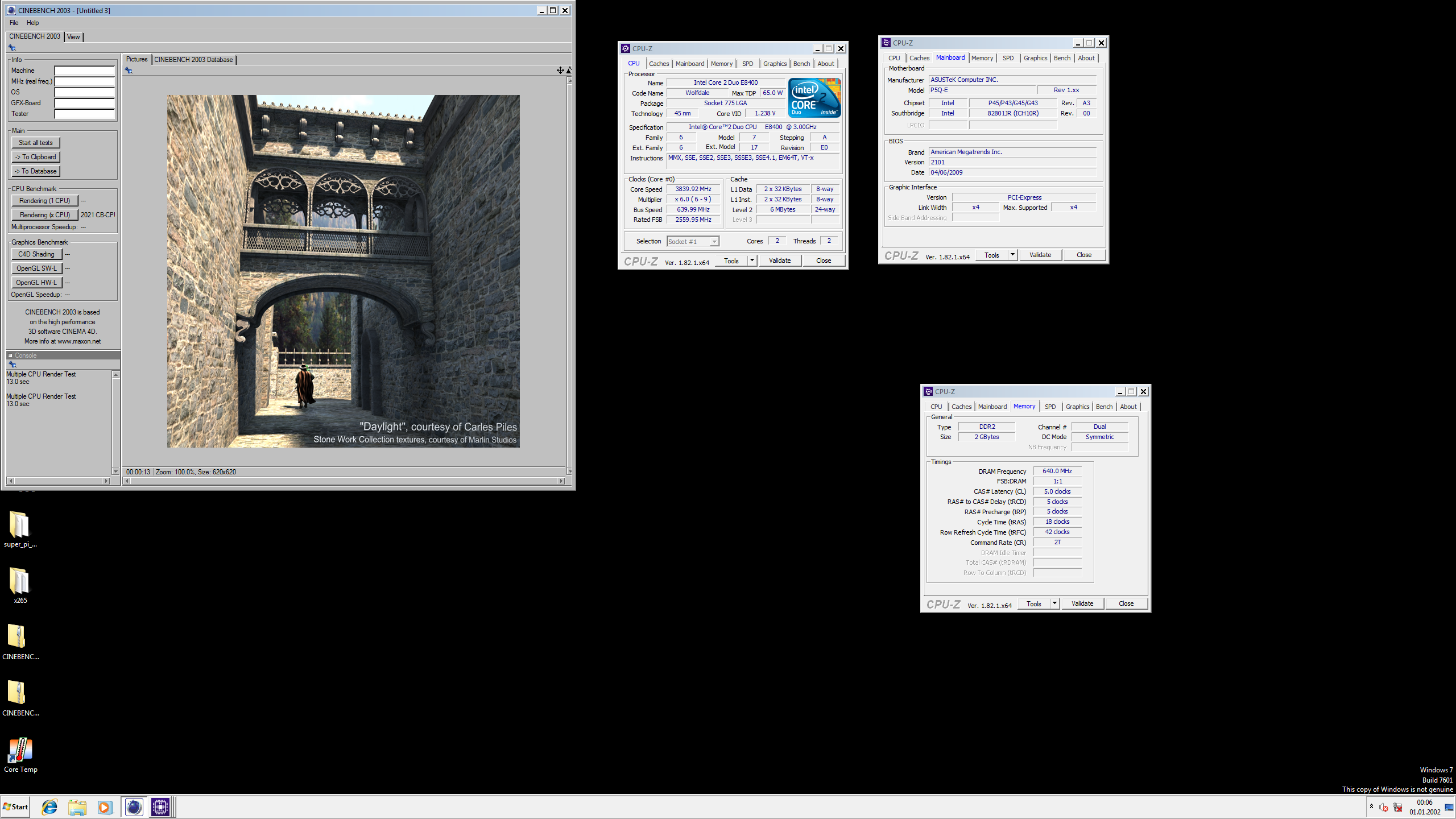Click the CPU-Z title bar icon in the CPU window
The height and width of the screenshot is (819, 1456).
626,48
